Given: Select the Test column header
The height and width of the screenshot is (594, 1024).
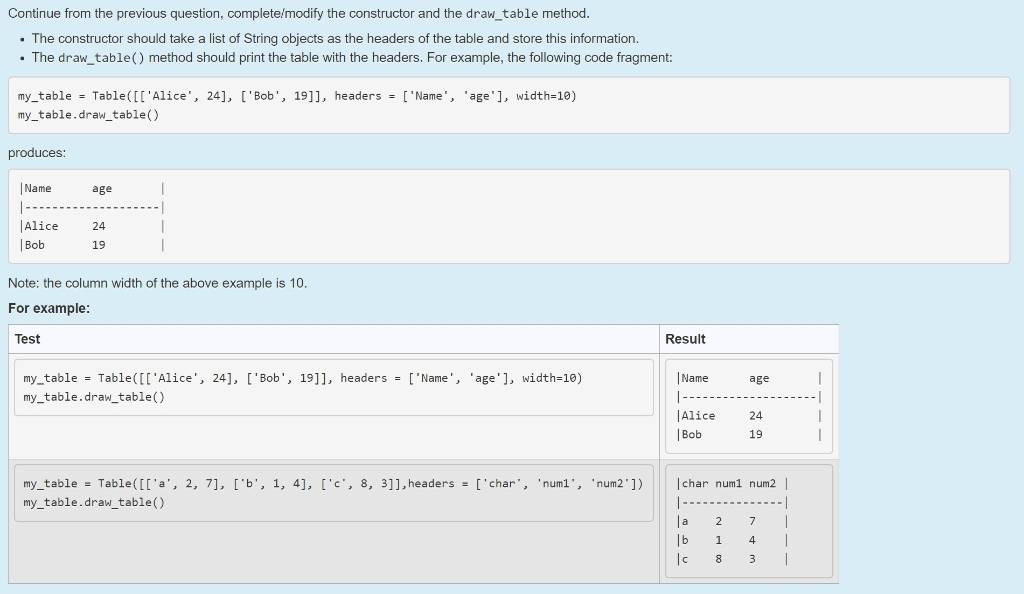Looking at the screenshot, I should 27,338.
